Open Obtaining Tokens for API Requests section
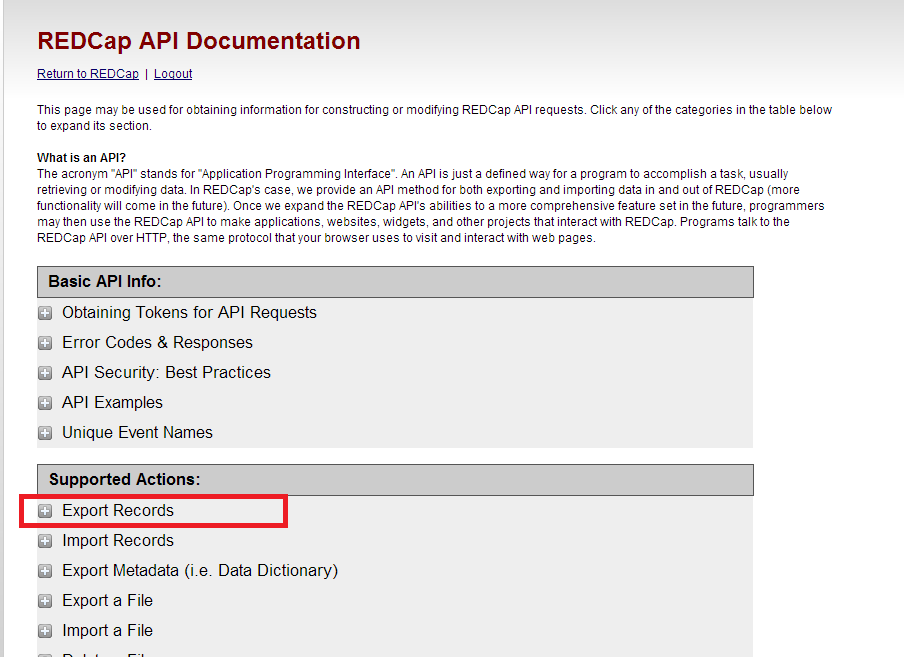904x657 pixels. point(189,312)
